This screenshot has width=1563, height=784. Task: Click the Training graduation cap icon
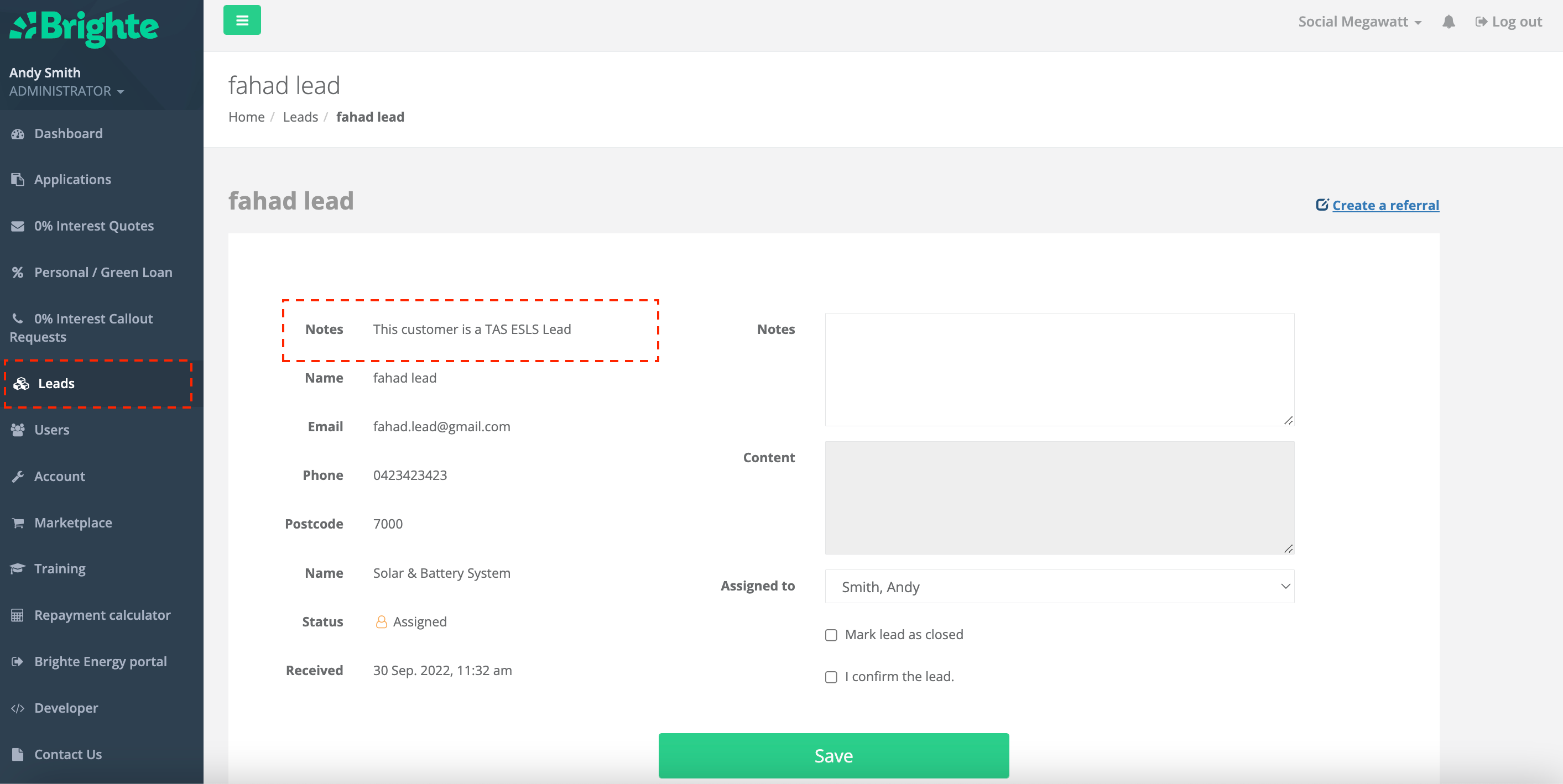[x=18, y=569]
